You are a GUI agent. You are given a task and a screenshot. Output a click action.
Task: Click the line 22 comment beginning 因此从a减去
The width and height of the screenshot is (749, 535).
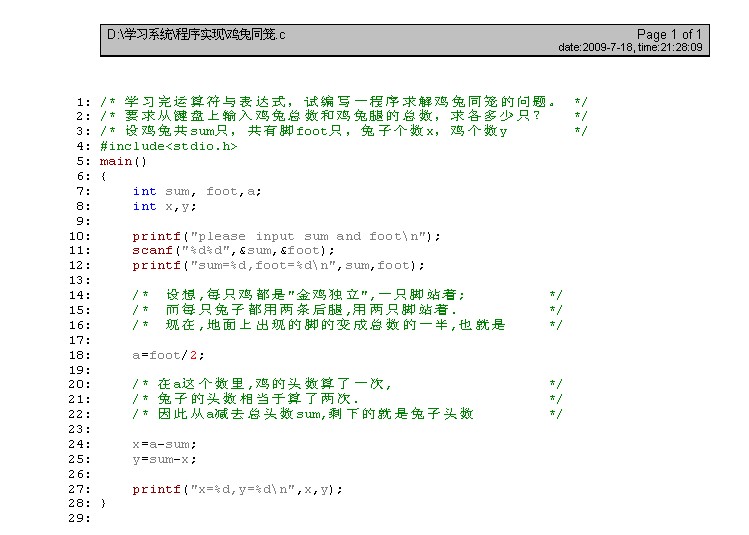(347, 414)
